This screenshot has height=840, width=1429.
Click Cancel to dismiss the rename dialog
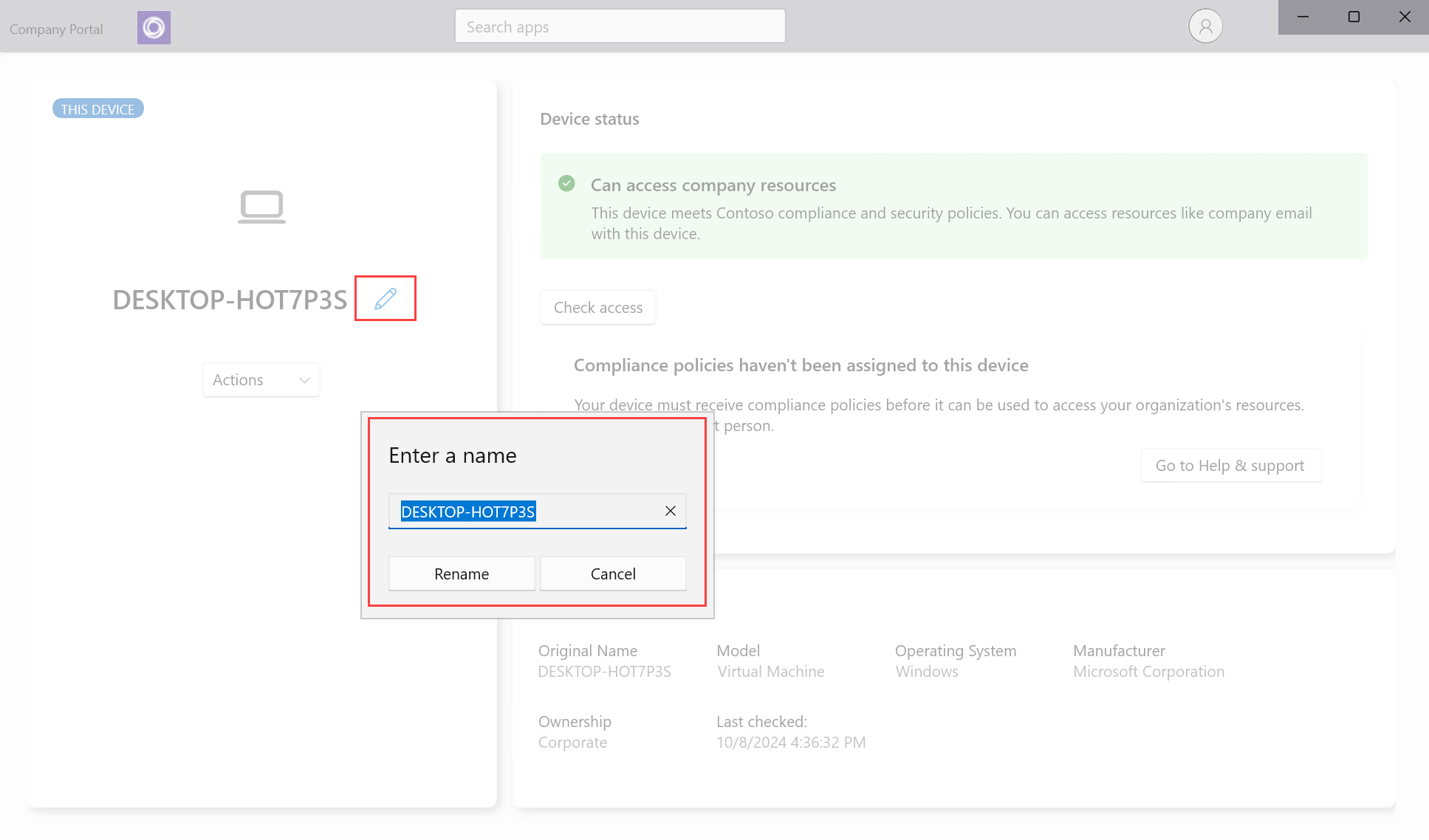(x=613, y=573)
